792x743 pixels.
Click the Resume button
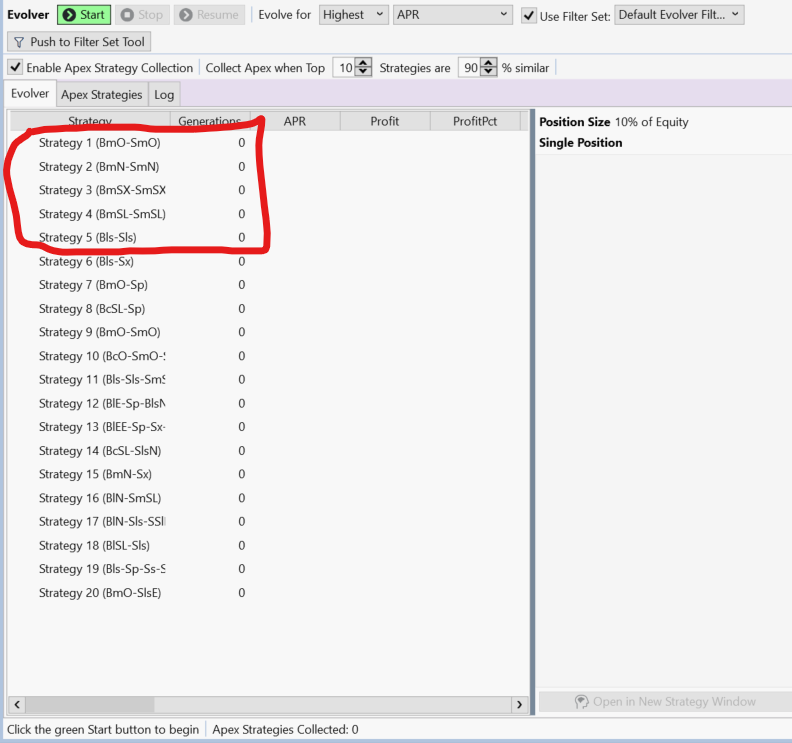pyautogui.click(x=209, y=15)
